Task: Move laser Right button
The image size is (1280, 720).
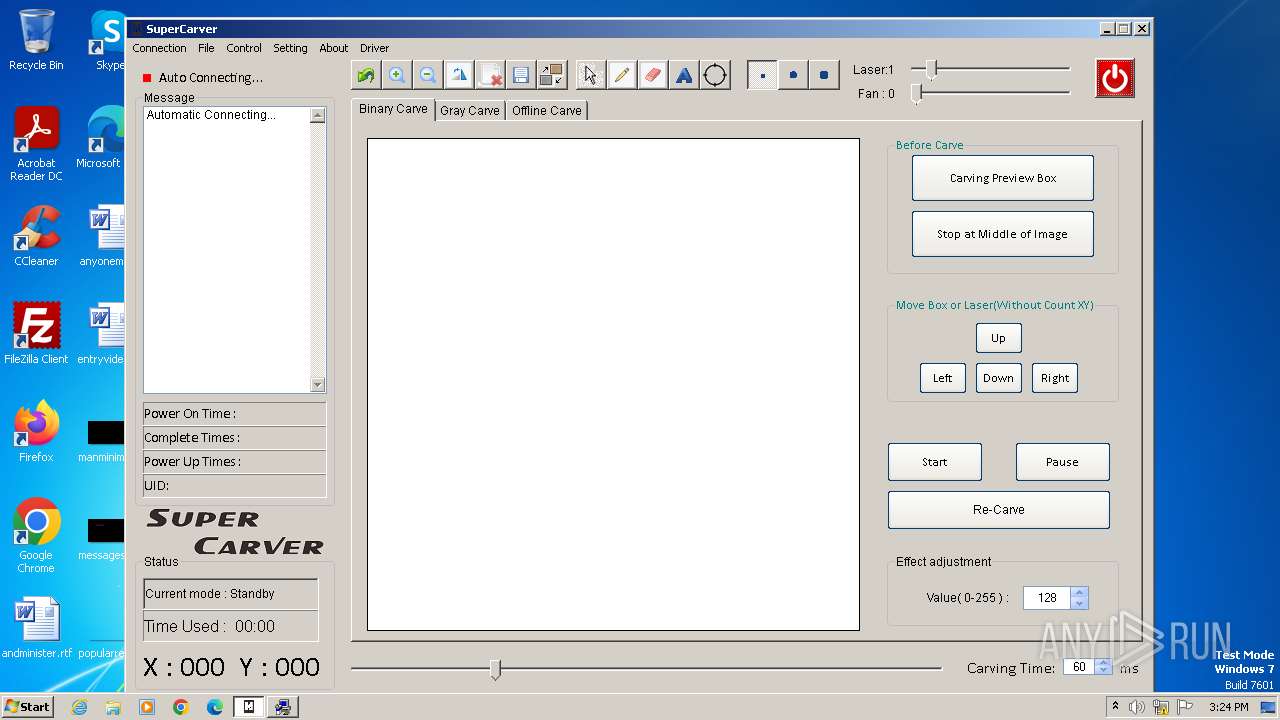Action: tap(1055, 378)
